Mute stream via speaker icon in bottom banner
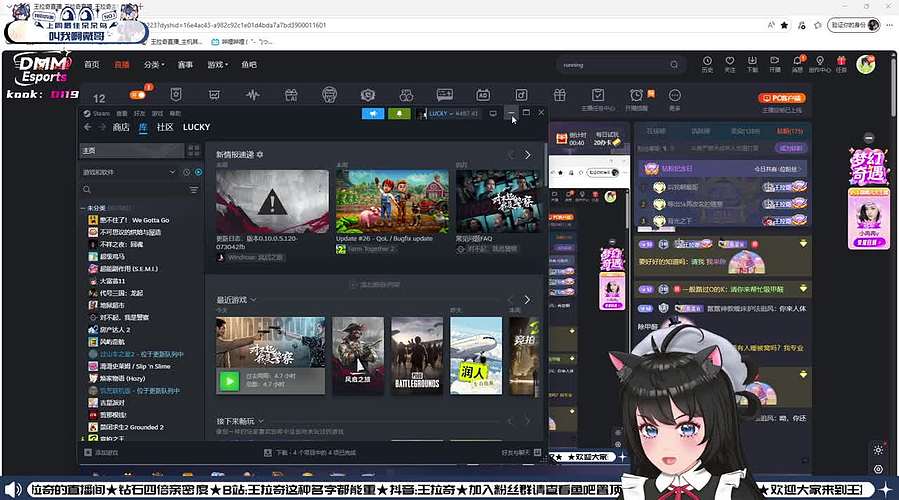The image size is (899, 500). click(x=12, y=490)
